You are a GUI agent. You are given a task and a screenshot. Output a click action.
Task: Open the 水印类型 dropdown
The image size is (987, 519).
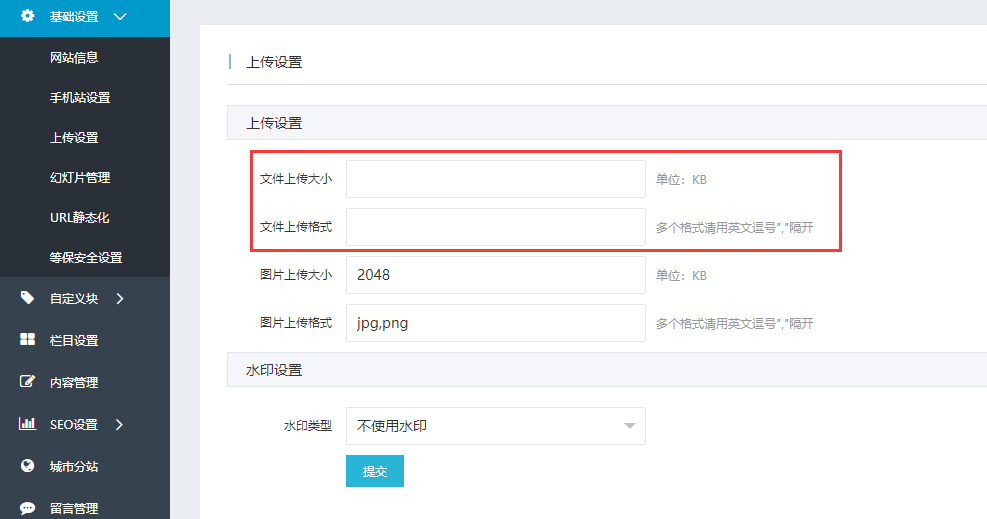click(x=495, y=426)
